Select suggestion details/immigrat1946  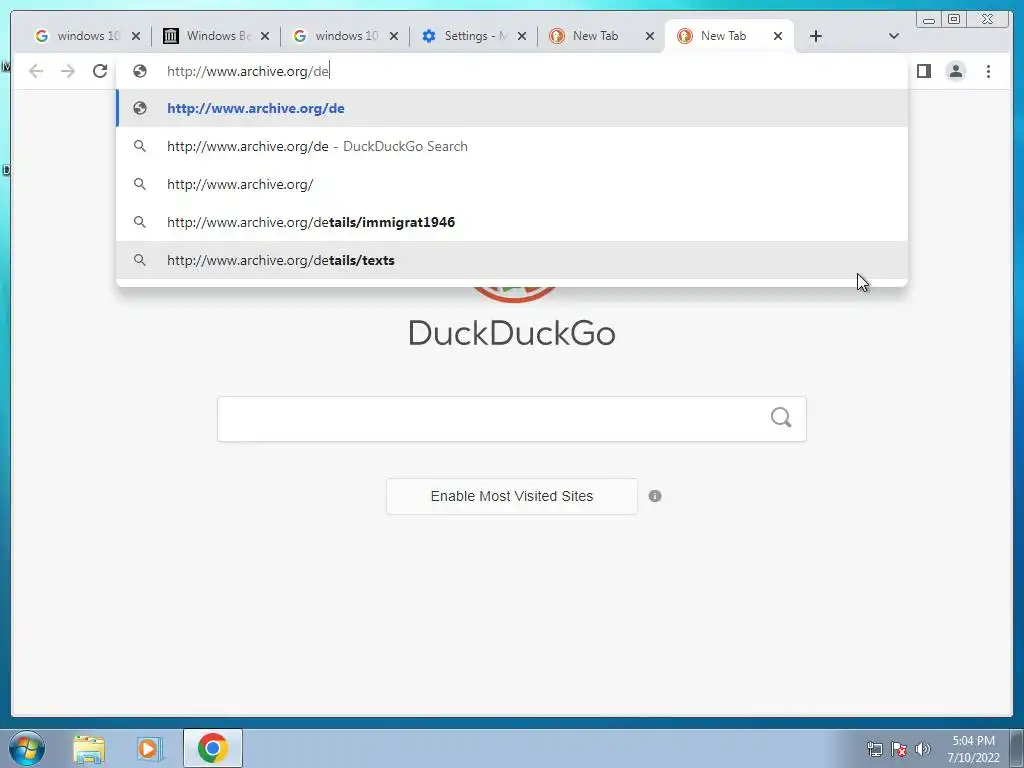512,222
